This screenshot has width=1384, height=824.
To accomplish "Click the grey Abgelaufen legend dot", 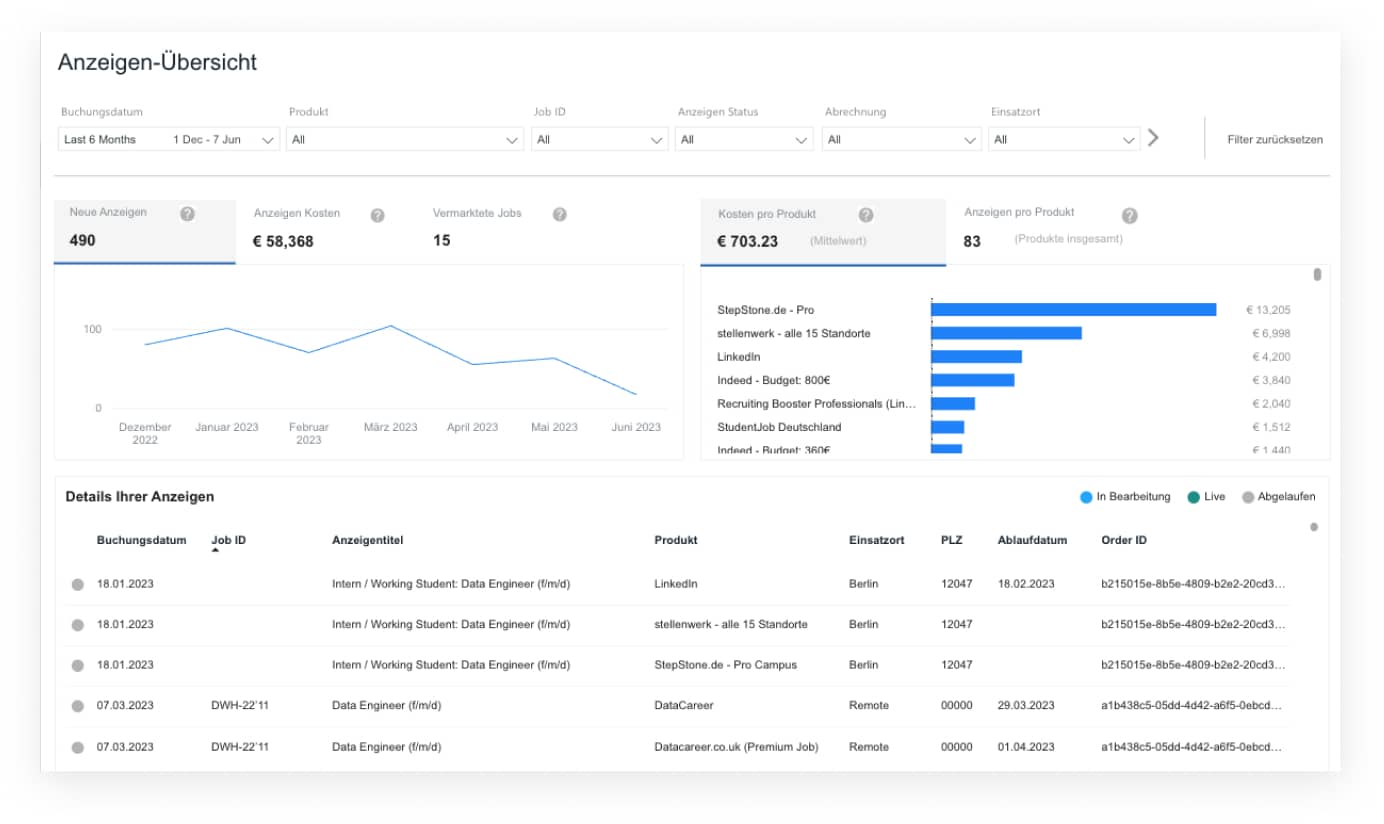I will 1247,497.
